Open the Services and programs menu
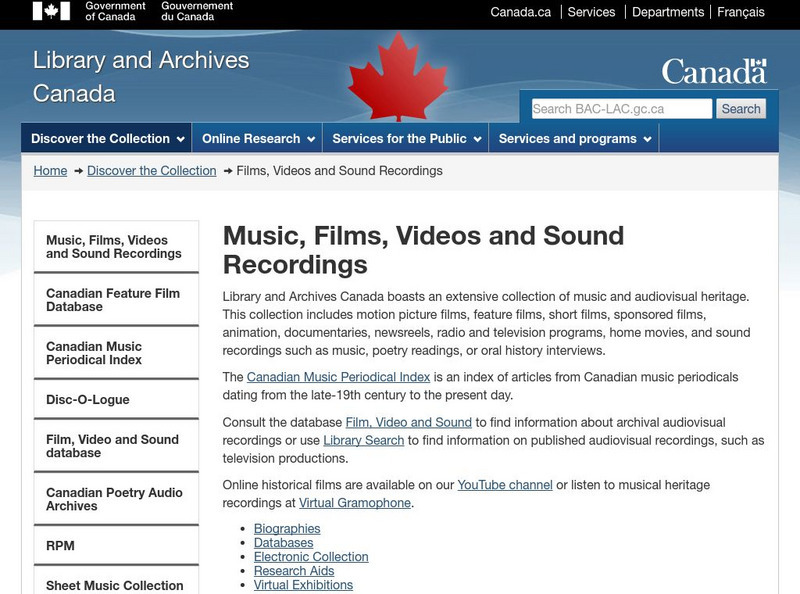 [x=574, y=138]
